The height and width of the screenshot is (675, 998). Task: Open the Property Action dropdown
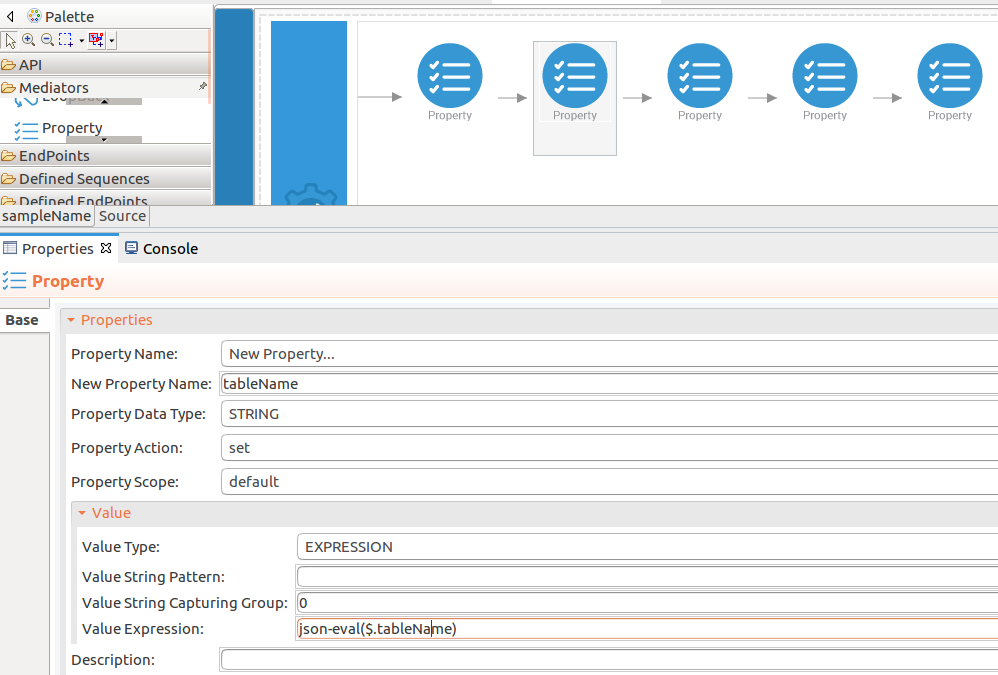tap(609, 448)
